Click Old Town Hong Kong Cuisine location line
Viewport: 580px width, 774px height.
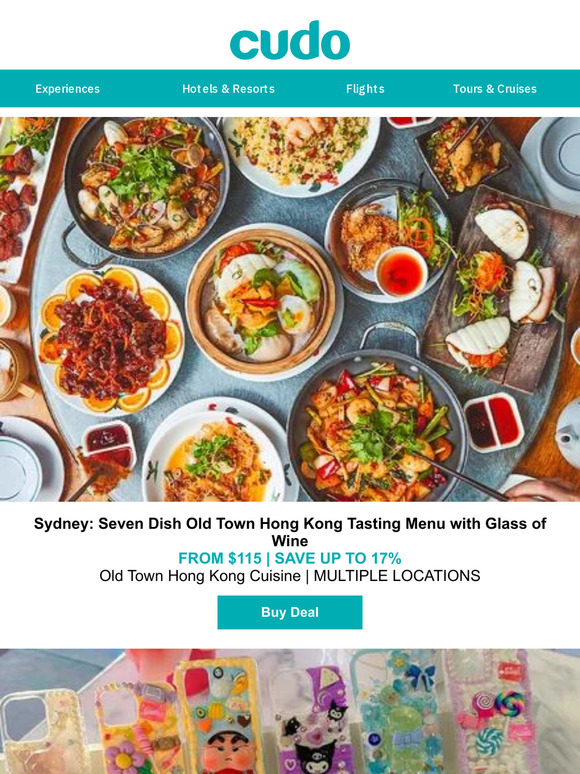(x=290, y=576)
